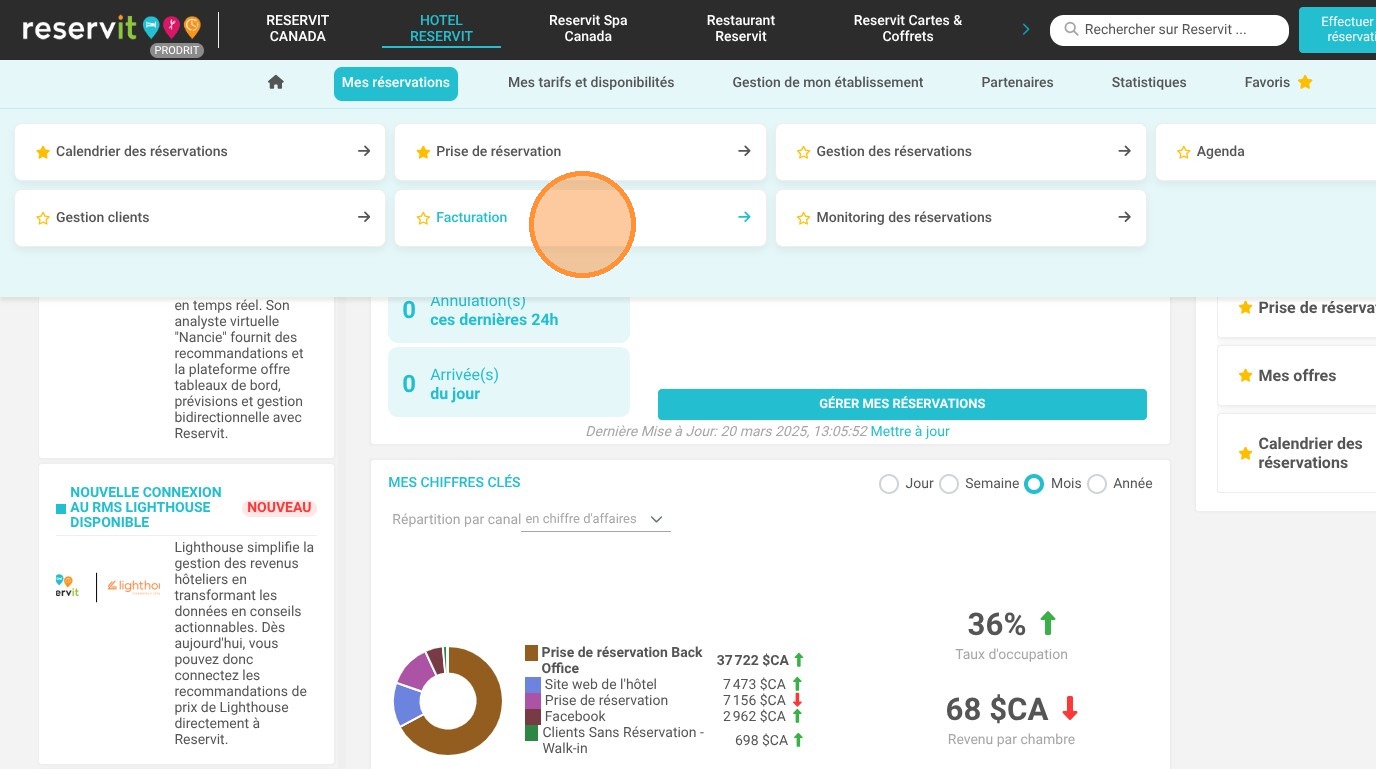Open Gestion de mon établissement menu
The image size is (1376, 769).
point(828,83)
